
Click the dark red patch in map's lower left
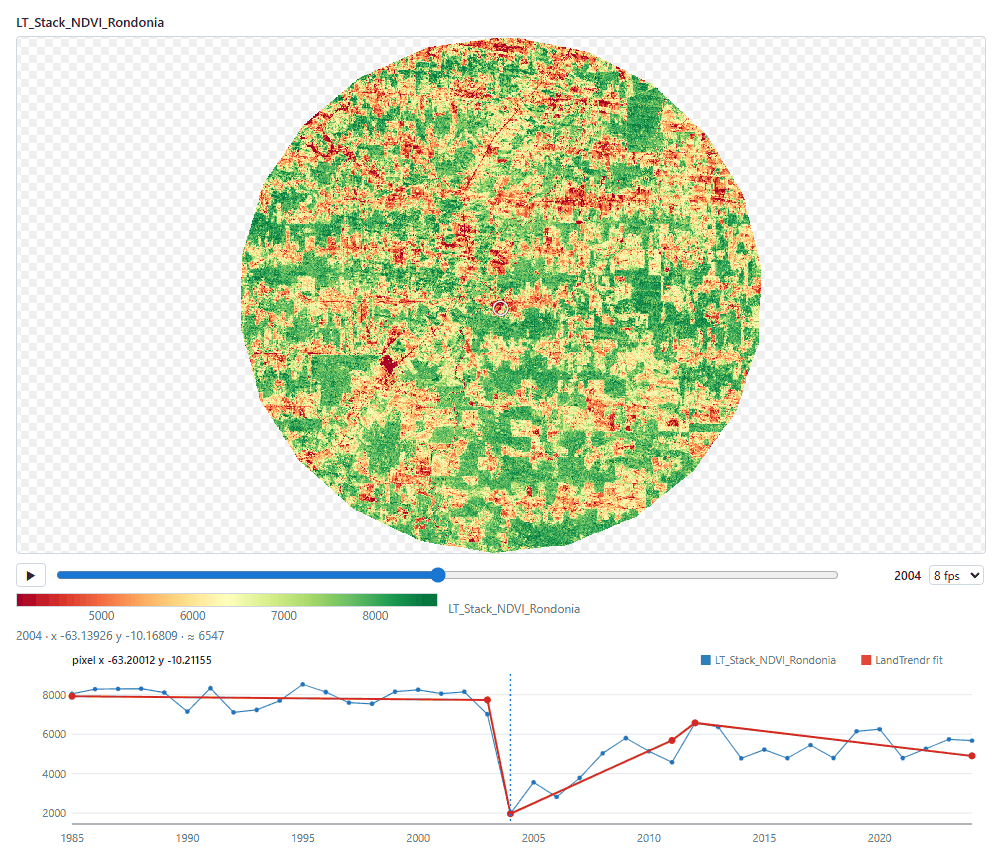[x=387, y=366]
